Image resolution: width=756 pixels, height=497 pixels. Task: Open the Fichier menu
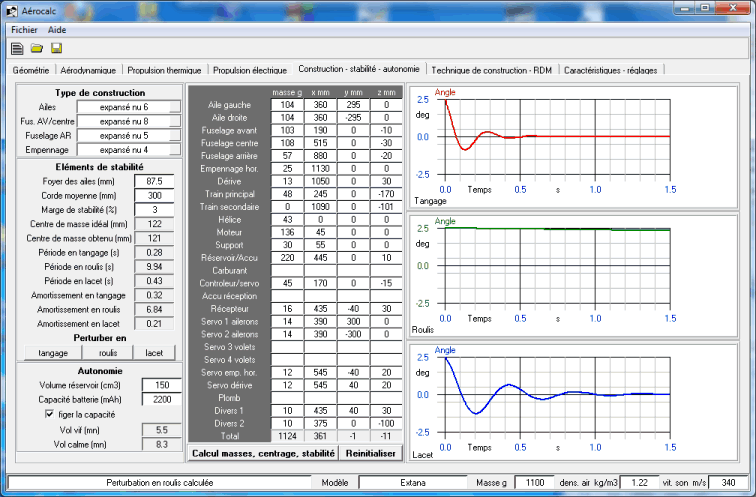click(24, 30)
